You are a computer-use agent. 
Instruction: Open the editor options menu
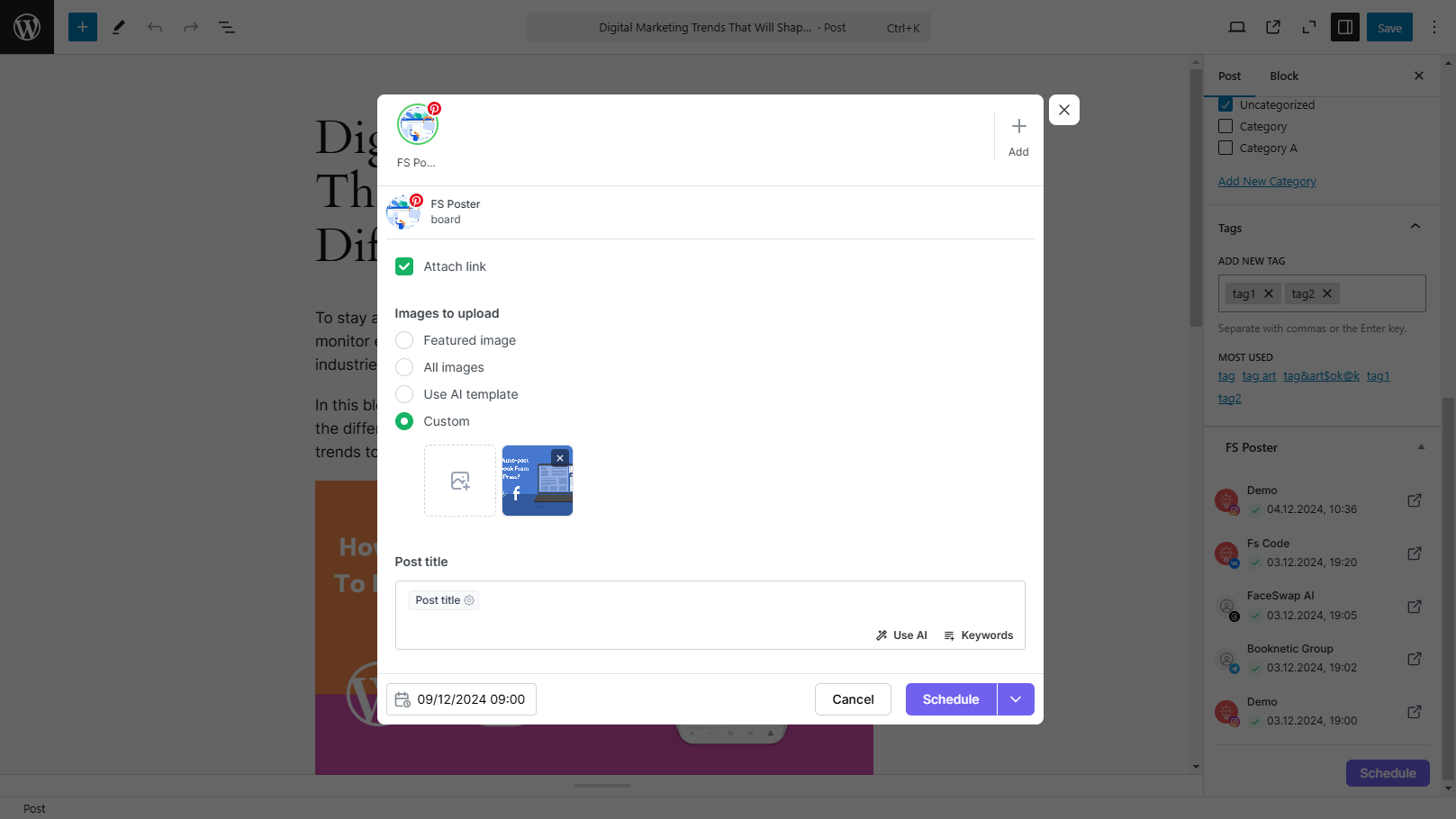point(1434,27)
